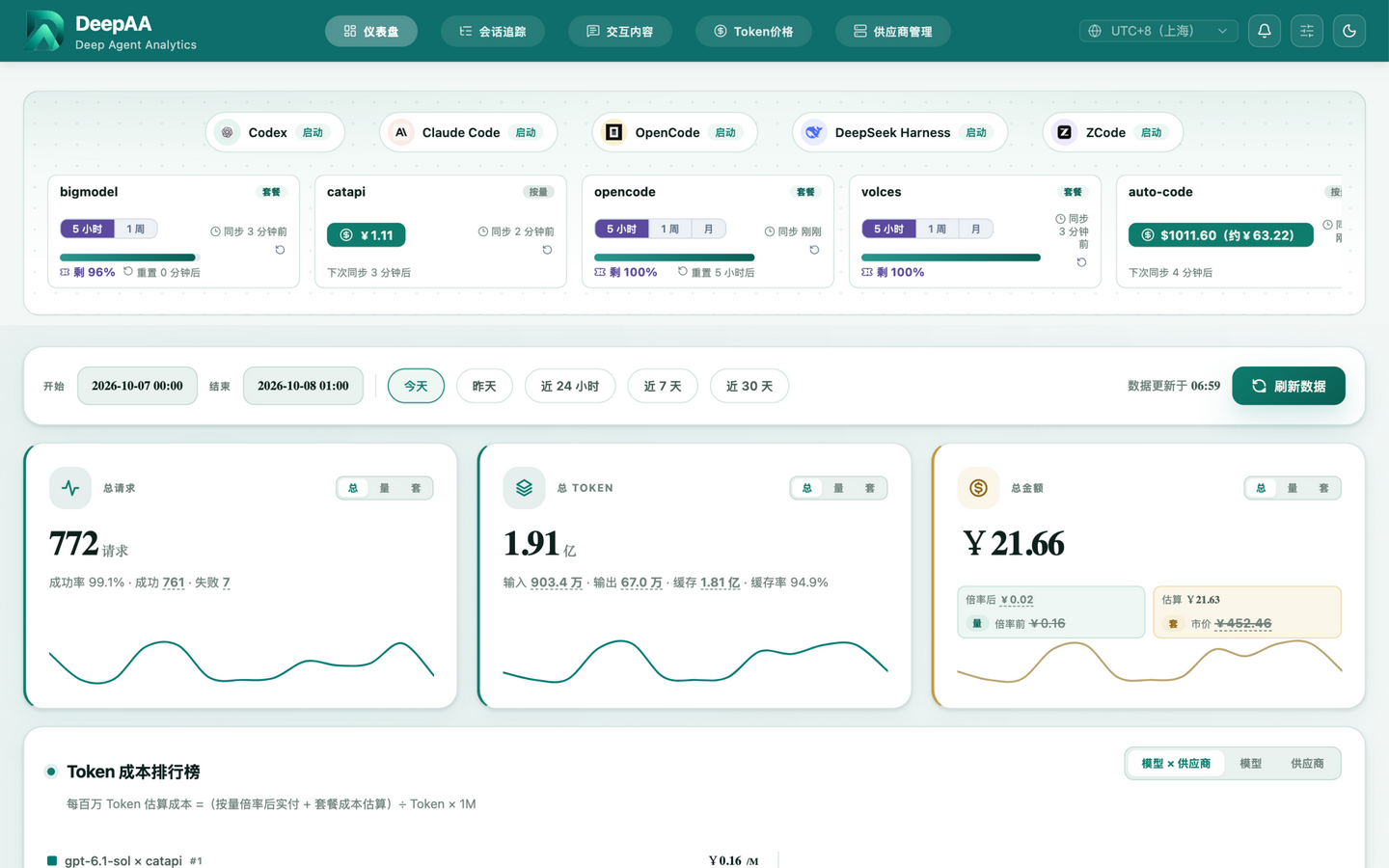Viewport: 1389px width, 868px height.
Task: Click the ¥1.11 catapi balance badge
Action: (367, 234)
